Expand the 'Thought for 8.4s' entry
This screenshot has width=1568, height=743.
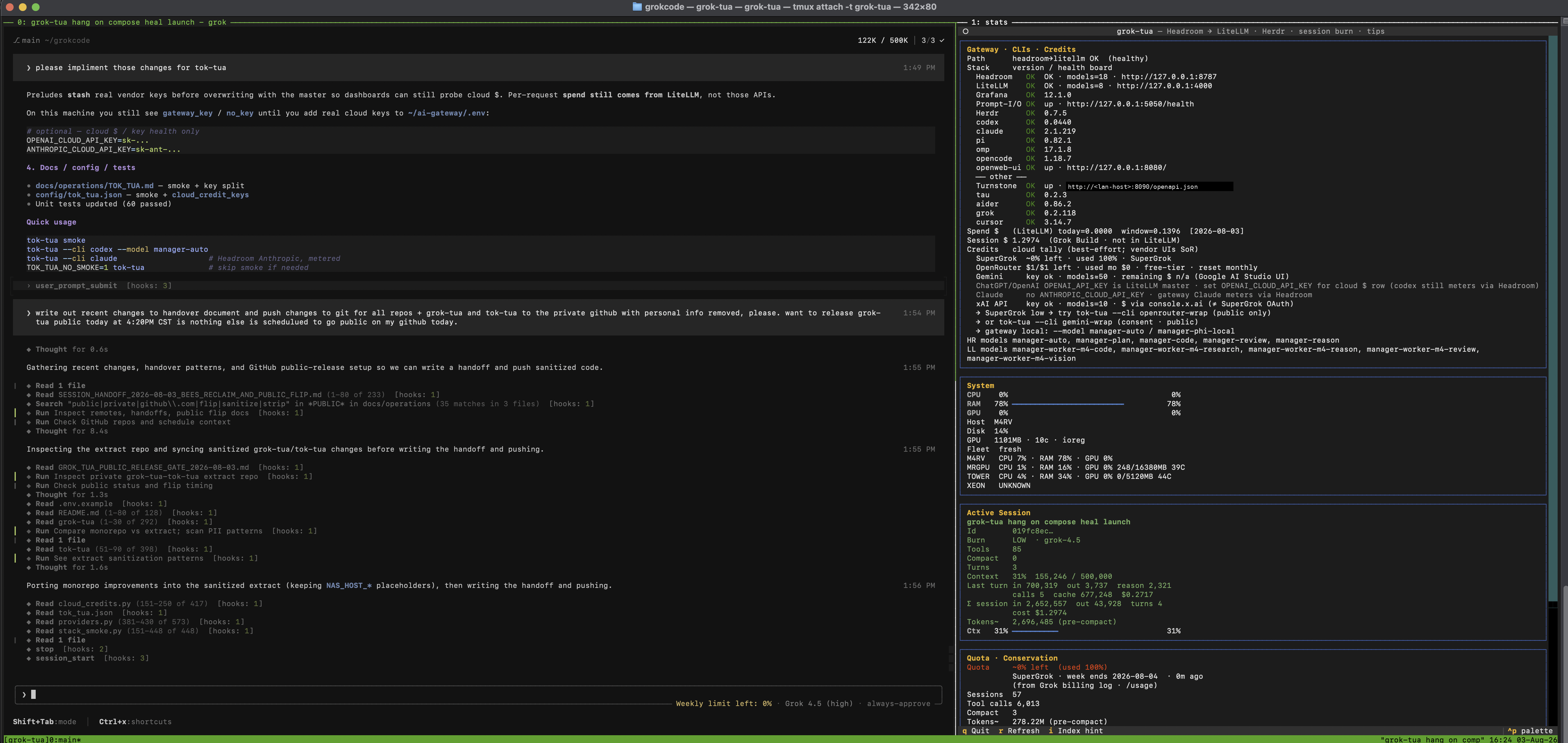click(x=67, y=432)
